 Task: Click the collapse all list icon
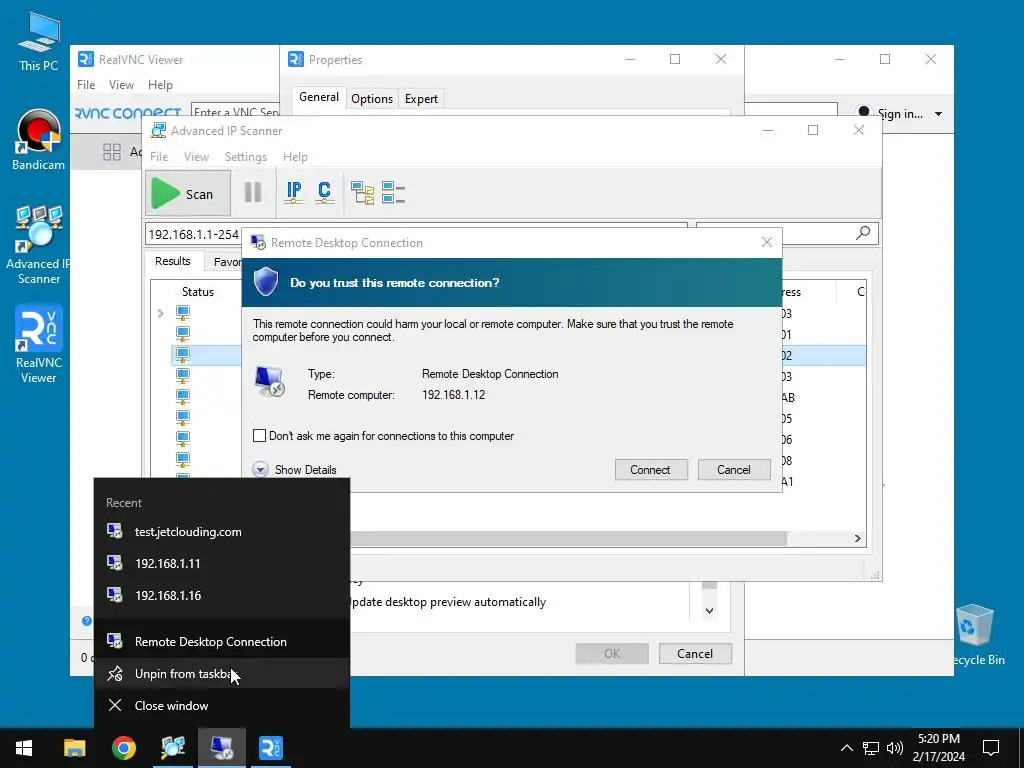click(393, 193)
